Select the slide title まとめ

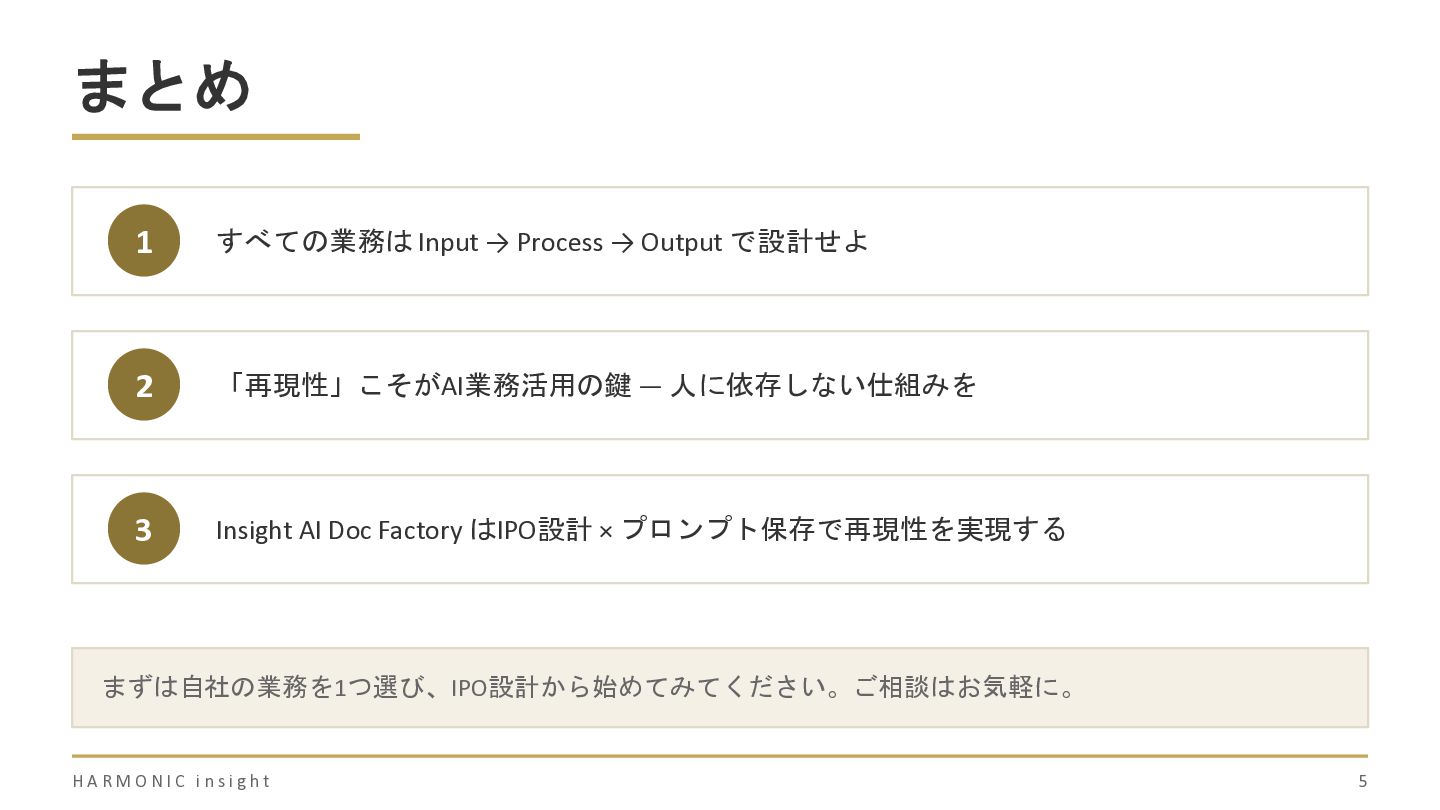(163, 86)
